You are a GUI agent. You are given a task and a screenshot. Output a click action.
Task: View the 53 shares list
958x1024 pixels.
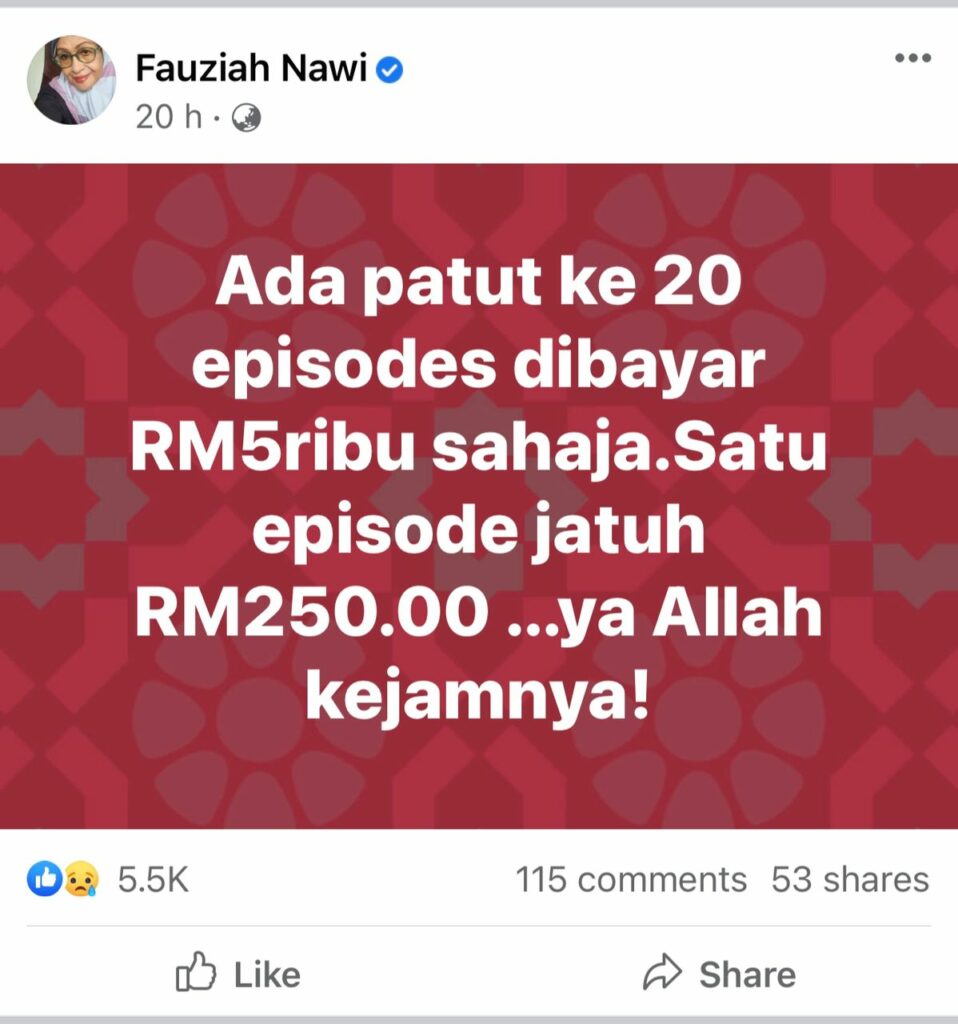[x=850, y=880]
